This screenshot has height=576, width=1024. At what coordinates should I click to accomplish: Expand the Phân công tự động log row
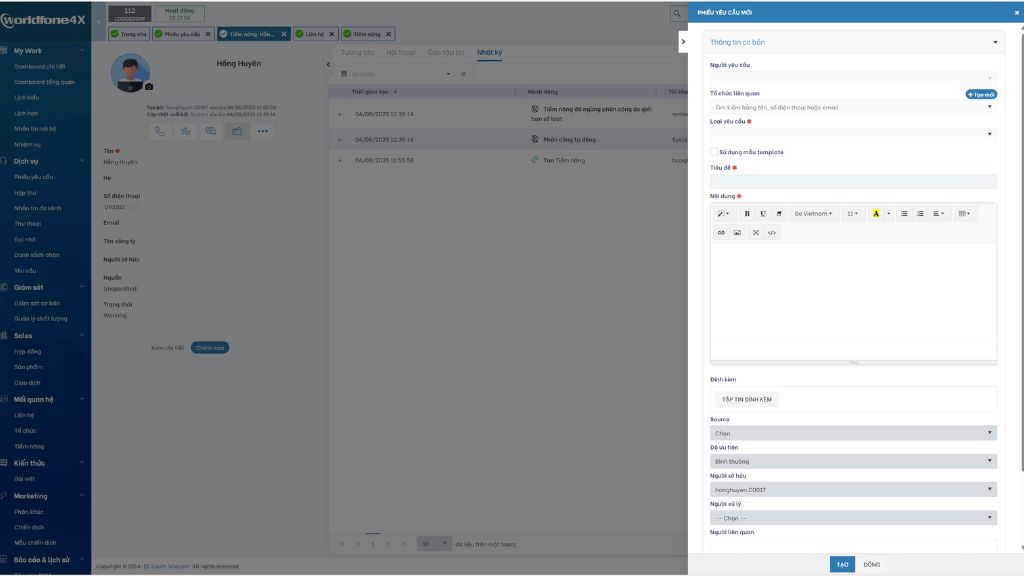340,139
